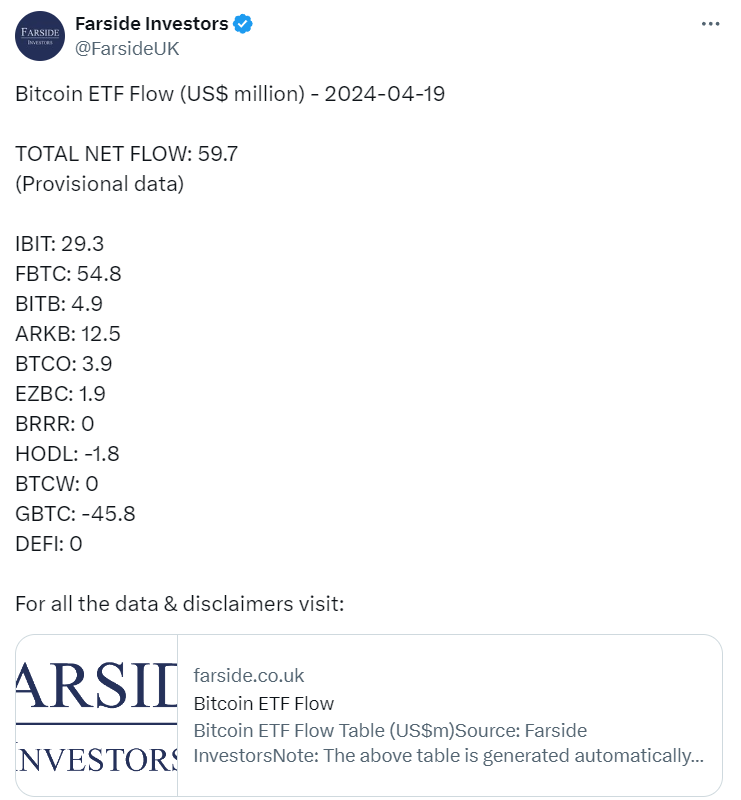Select the FBTC: 54.8 entry
Viewport: 741px width, 800px height.
click(x=68, y=274)
